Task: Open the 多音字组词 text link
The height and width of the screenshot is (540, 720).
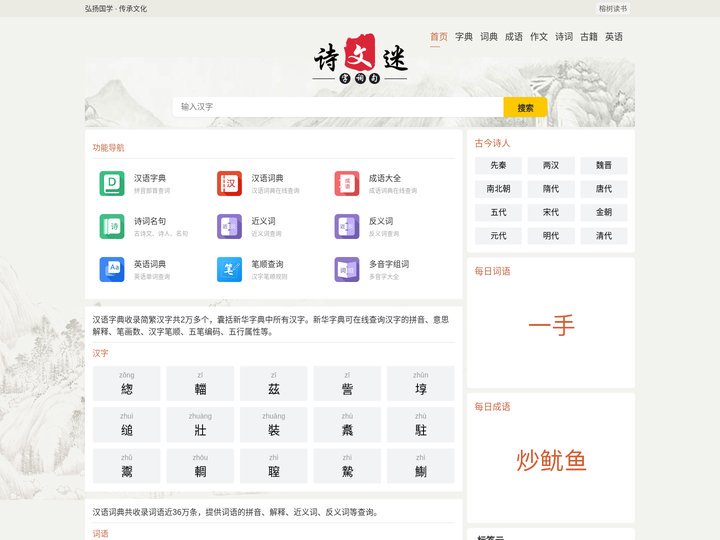Action: [389, 264]
